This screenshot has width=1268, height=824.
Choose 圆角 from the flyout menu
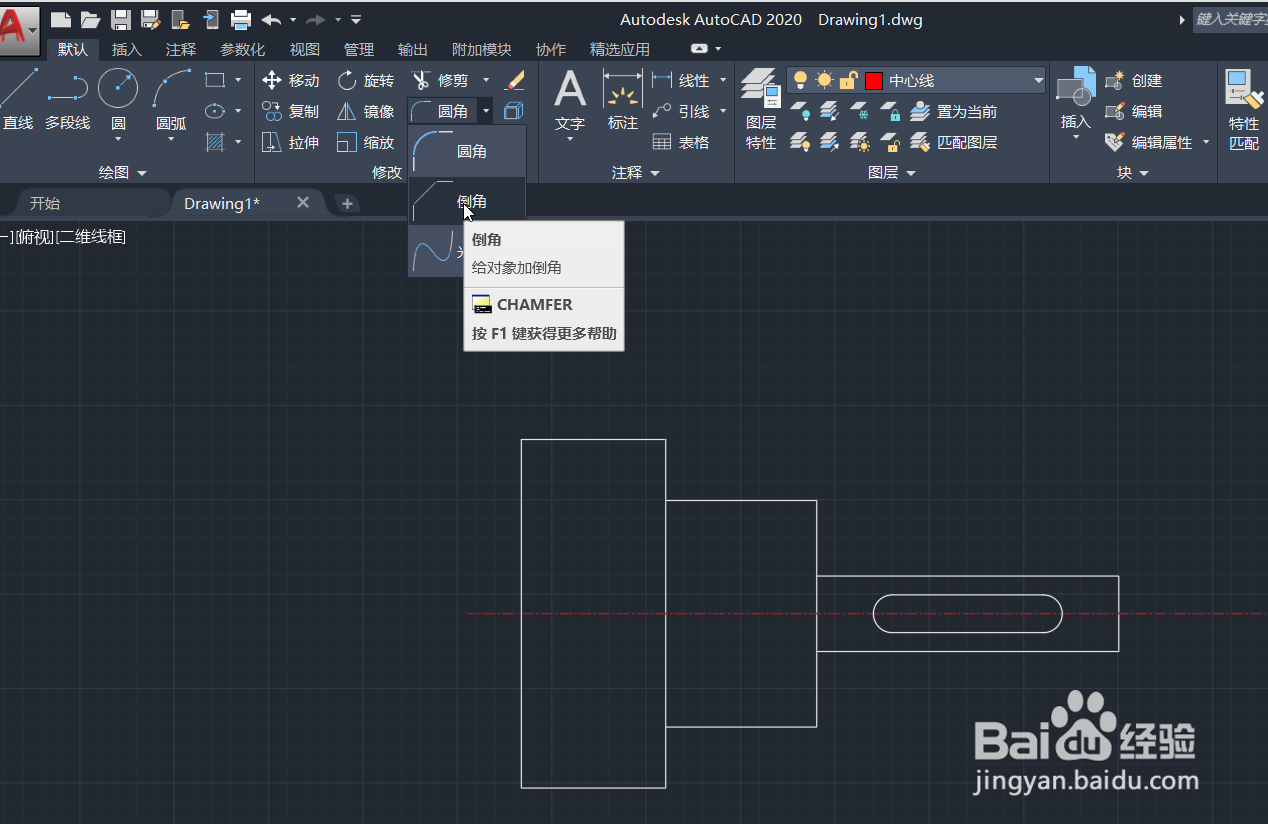467,151
